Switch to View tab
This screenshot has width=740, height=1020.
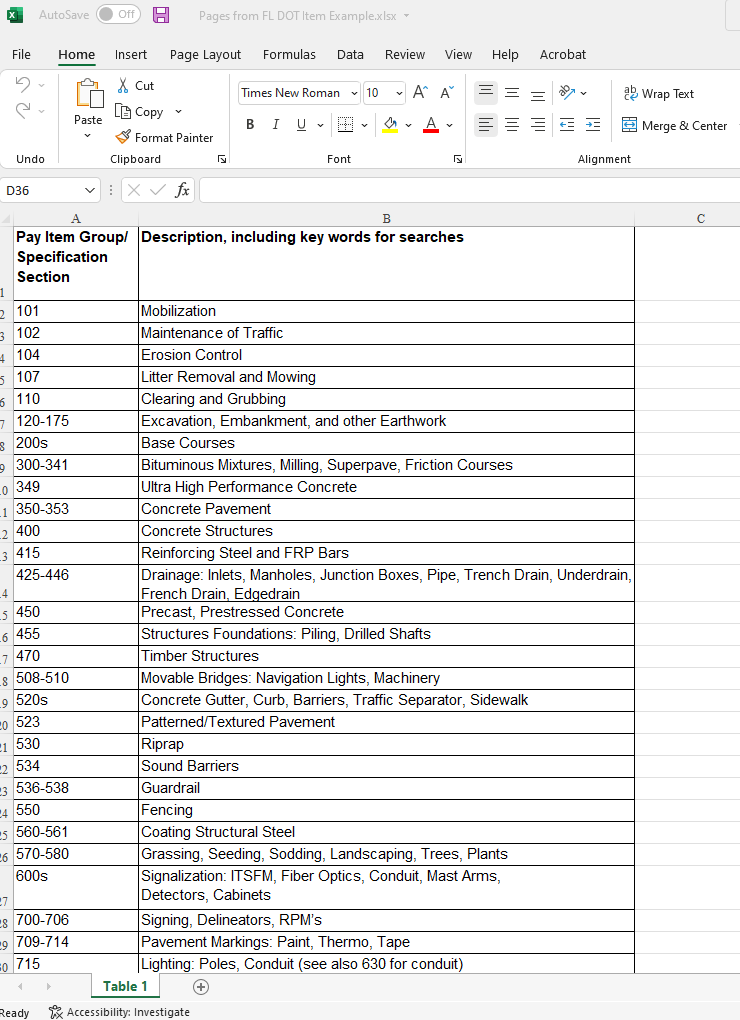(458, 55)
